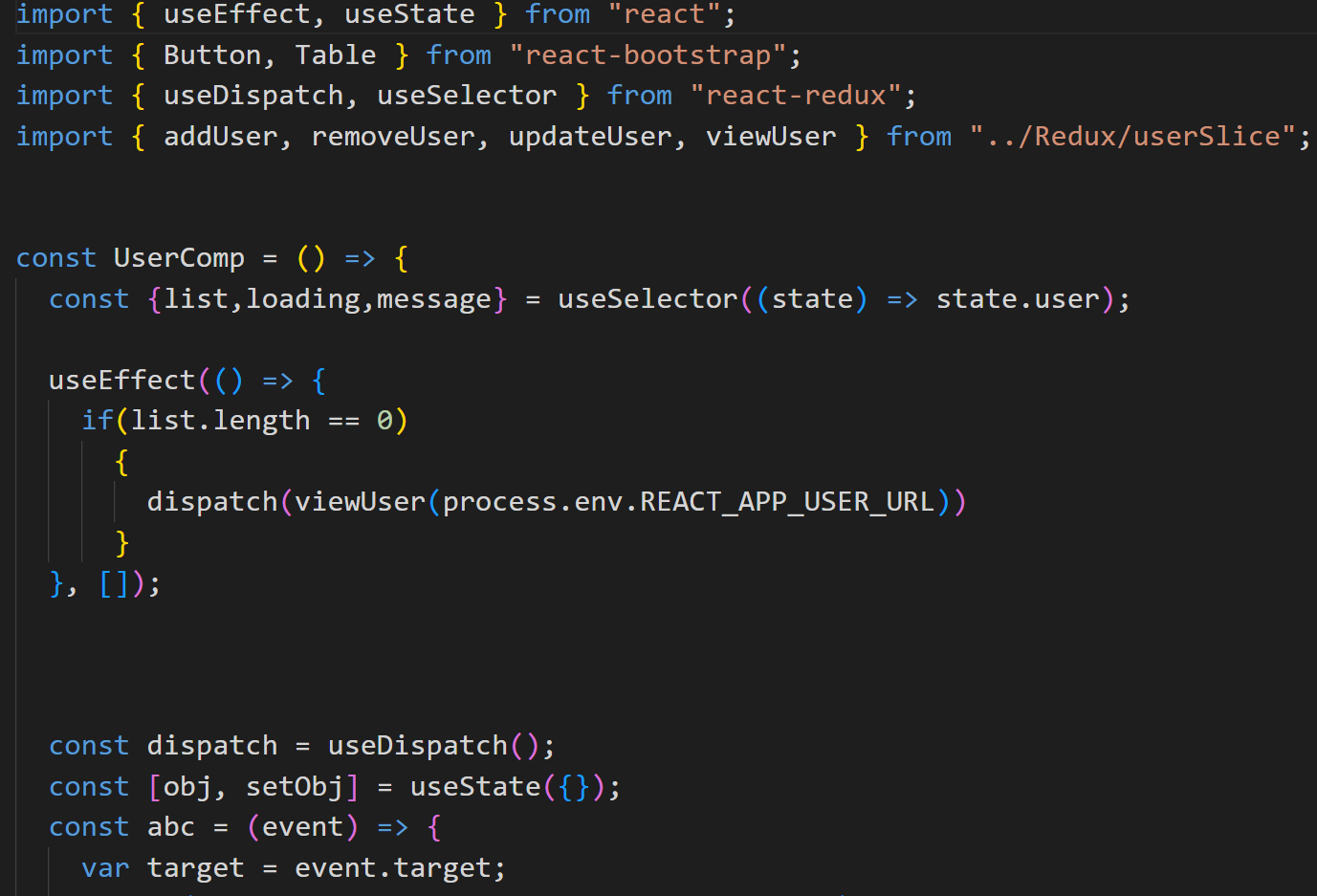Click event.target on the var target line
Image resolution: width=1317 pixels, height=896 pixels.
[393, 868]
